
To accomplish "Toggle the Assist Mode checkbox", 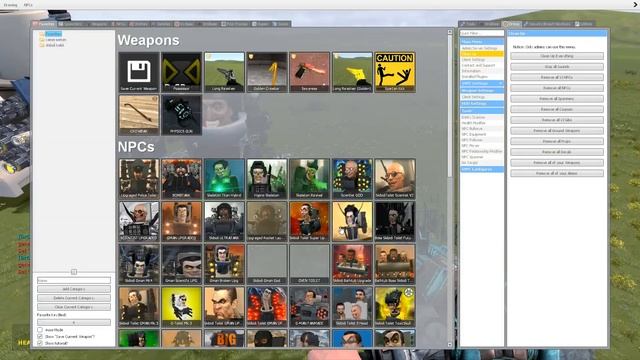I will (40, 329).
